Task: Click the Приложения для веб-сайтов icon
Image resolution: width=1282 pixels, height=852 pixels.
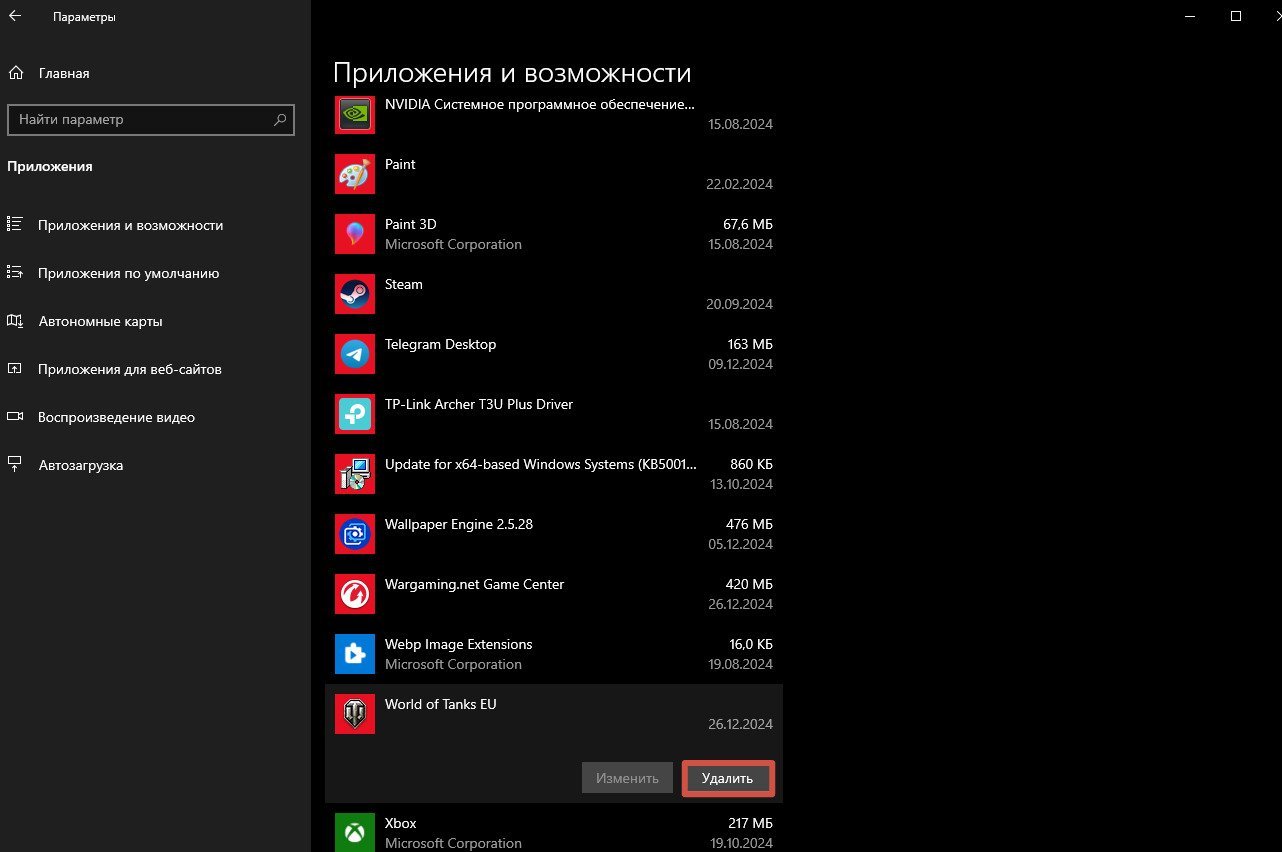Action: (15, 369)
